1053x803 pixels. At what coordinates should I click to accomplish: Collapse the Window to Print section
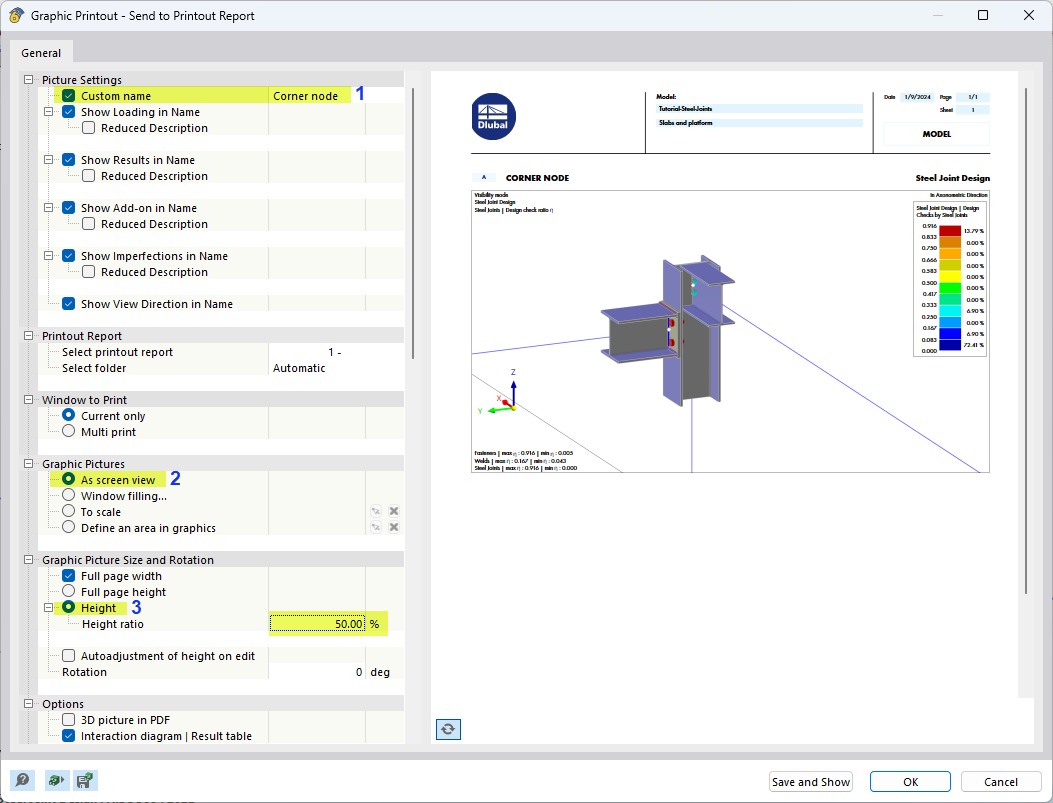(29, 399)
